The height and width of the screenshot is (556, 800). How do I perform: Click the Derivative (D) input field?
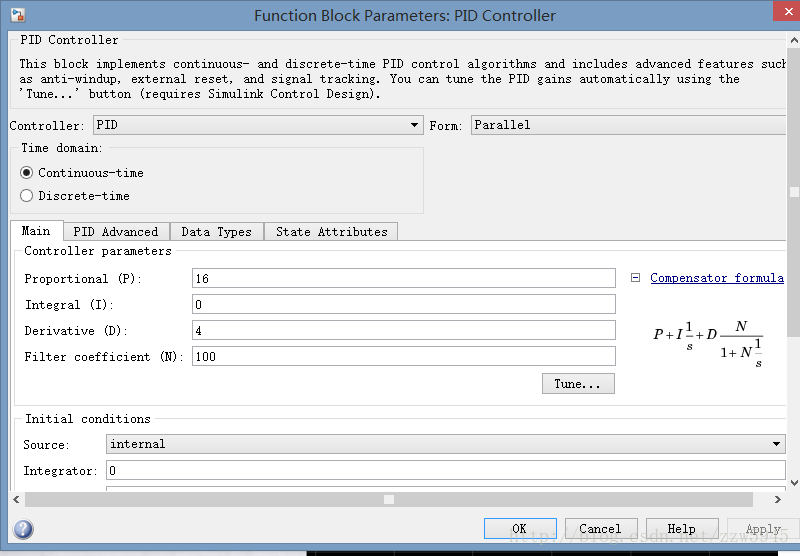pyautogui.click(x=404, y=331)
